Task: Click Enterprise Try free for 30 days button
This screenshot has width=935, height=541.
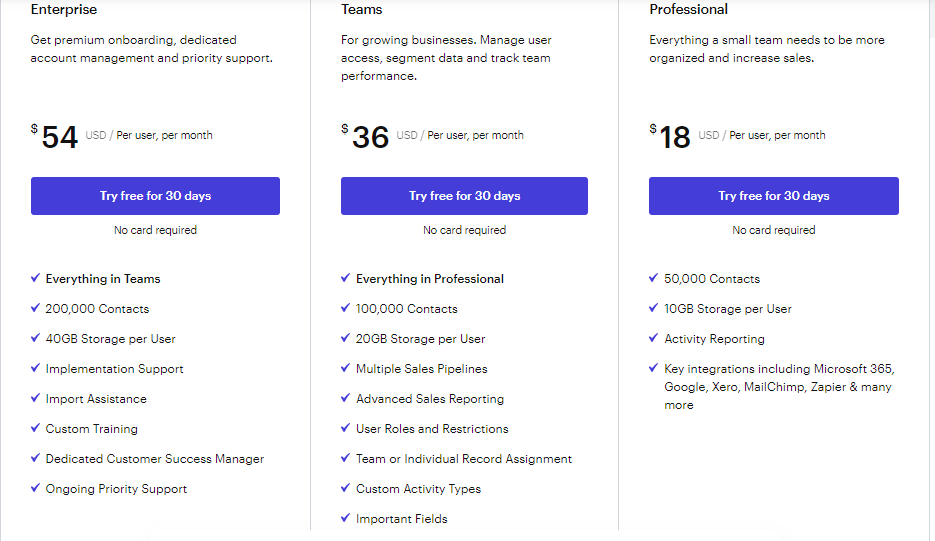Action: tap(155, 196)
